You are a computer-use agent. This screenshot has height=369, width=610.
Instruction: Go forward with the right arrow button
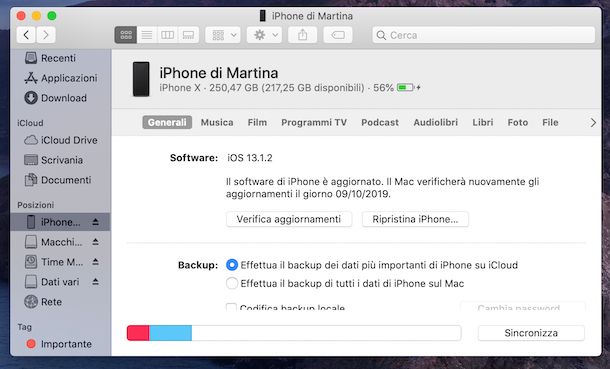(46, 35)
